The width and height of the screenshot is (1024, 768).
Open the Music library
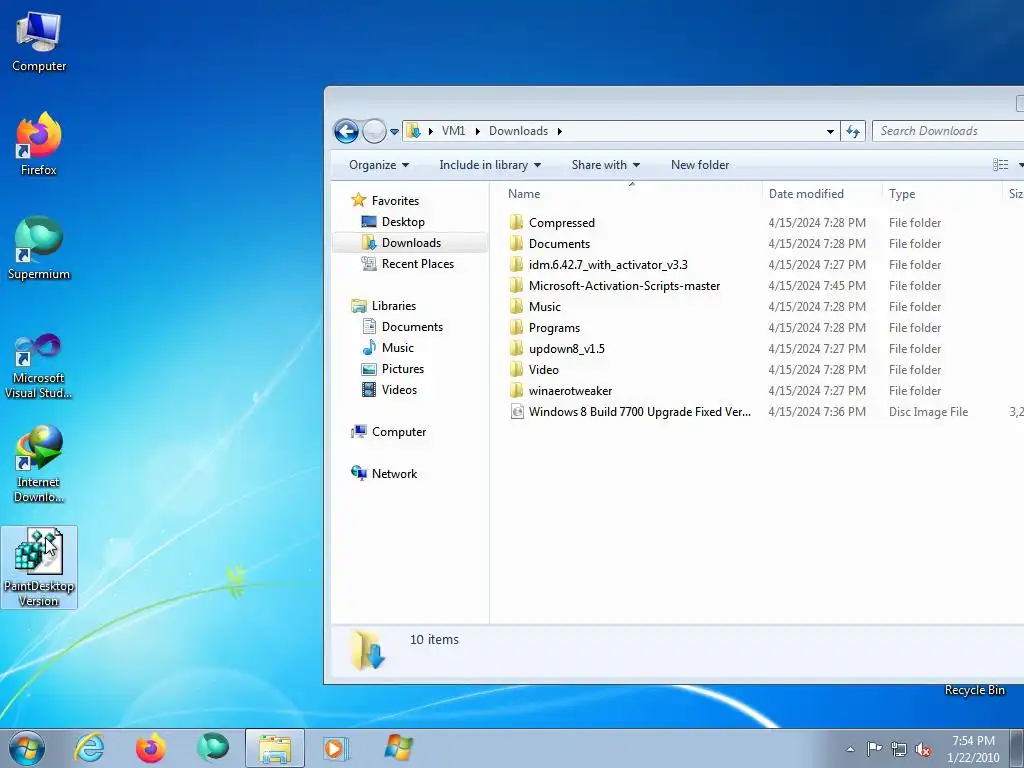click(x=397, y=347)
